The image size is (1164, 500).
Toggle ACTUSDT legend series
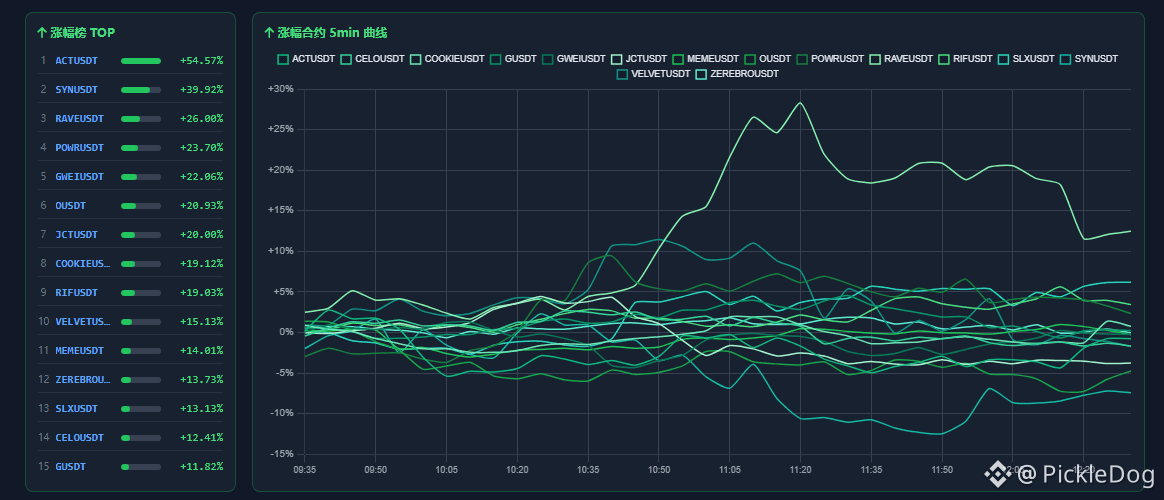pos(306,59)
